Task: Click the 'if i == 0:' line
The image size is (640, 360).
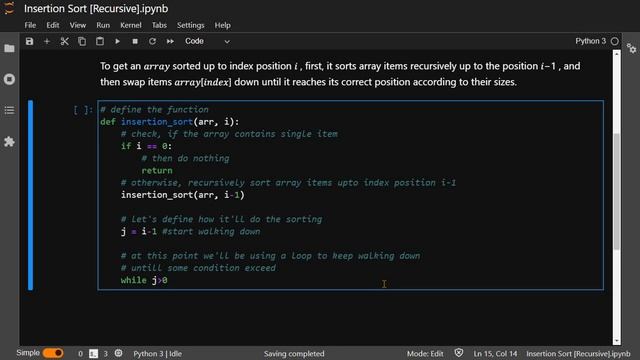Action: click(x=146, y=146)
